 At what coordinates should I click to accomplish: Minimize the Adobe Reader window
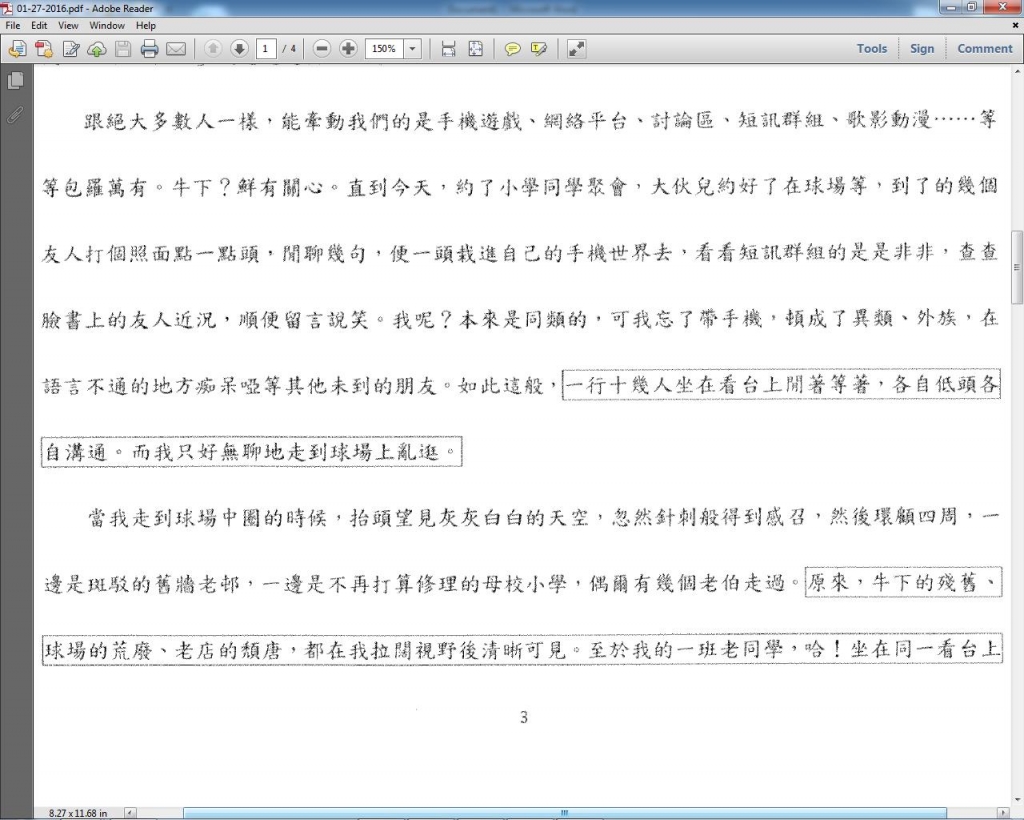click(950, 7)
